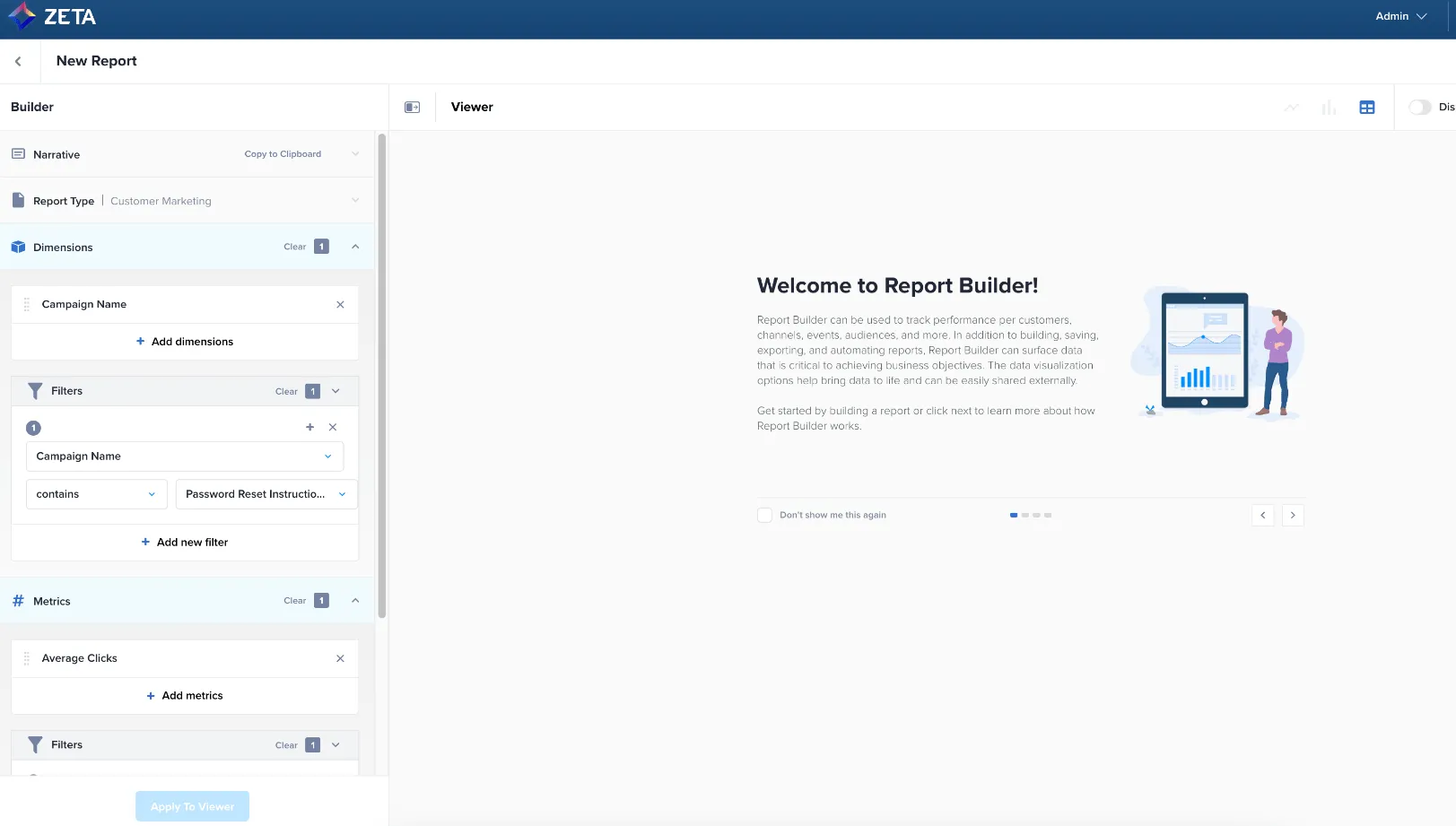Click the funnel icon in Dimensions Filters
This screenshot has width=1456, height=826.
35,391
